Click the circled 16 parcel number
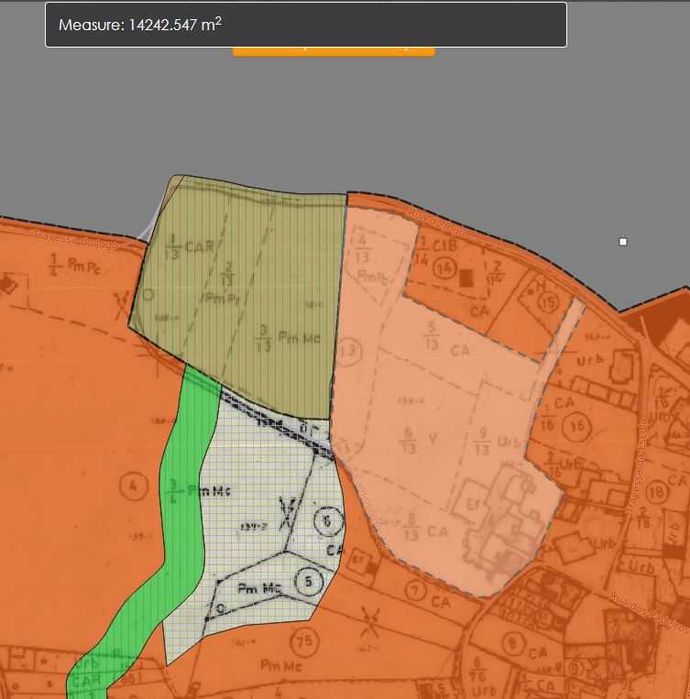 pos(576,427)
